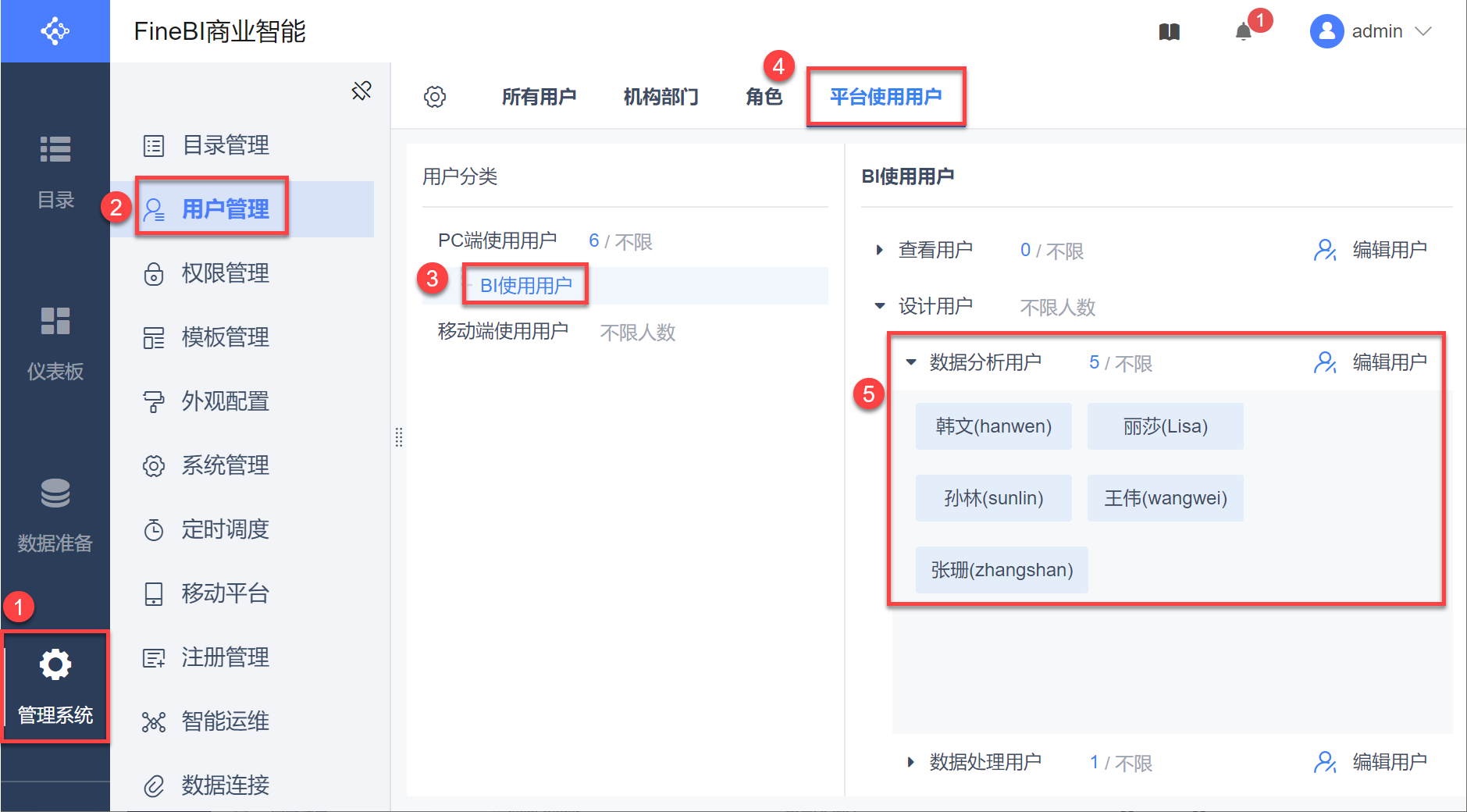Select PC端使用用户 category
Image resolution: width=1467 pixels, height=812 pixels.
coord(497,240)
